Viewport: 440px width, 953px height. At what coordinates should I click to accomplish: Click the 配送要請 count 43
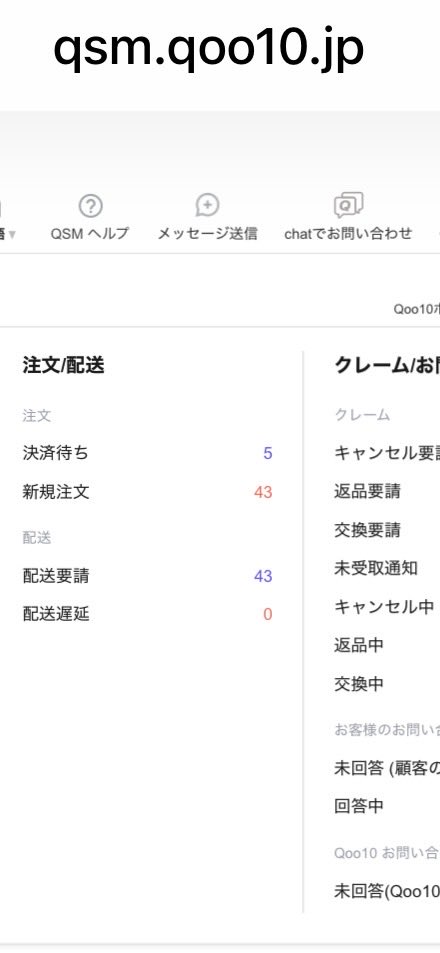(263, 576)
